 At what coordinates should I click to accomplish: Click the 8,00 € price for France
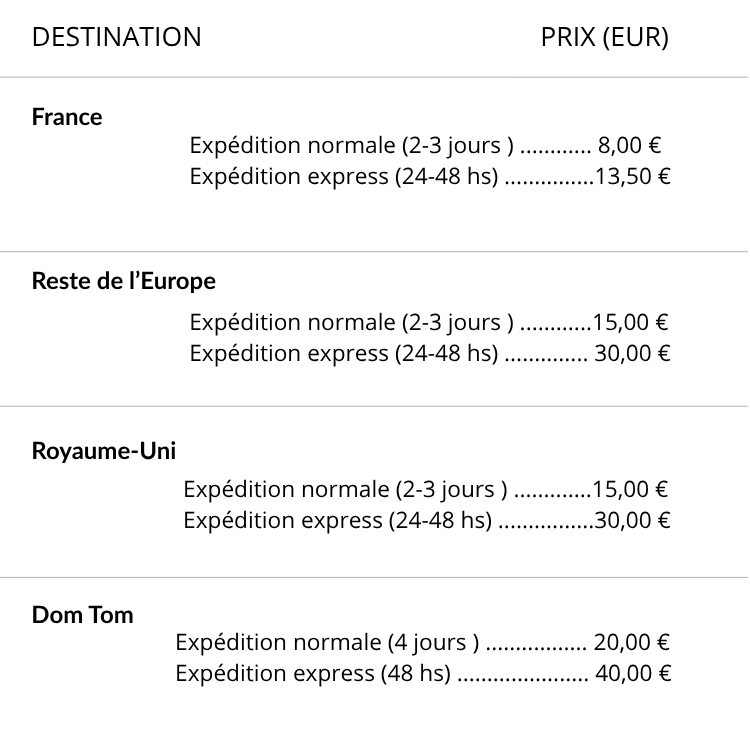629,146
